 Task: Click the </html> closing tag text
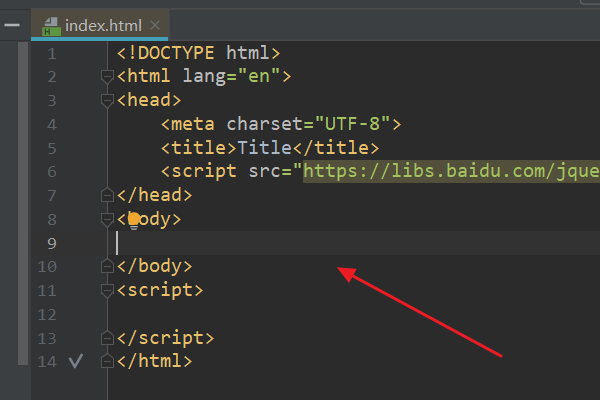click(x=155, y=361)
